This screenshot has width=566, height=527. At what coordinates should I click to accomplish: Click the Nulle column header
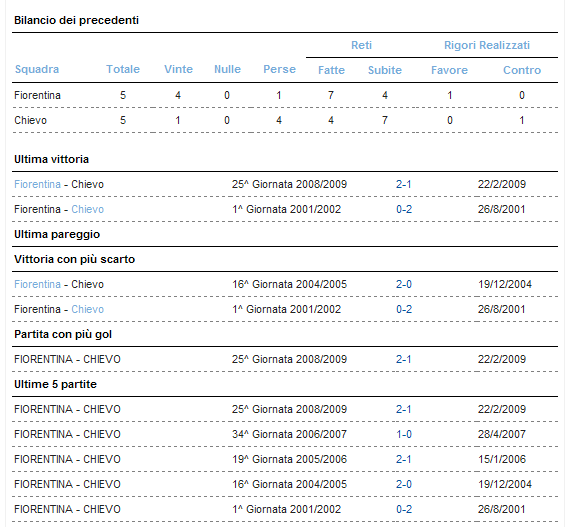pyautogui.click(x=227, y=69)
